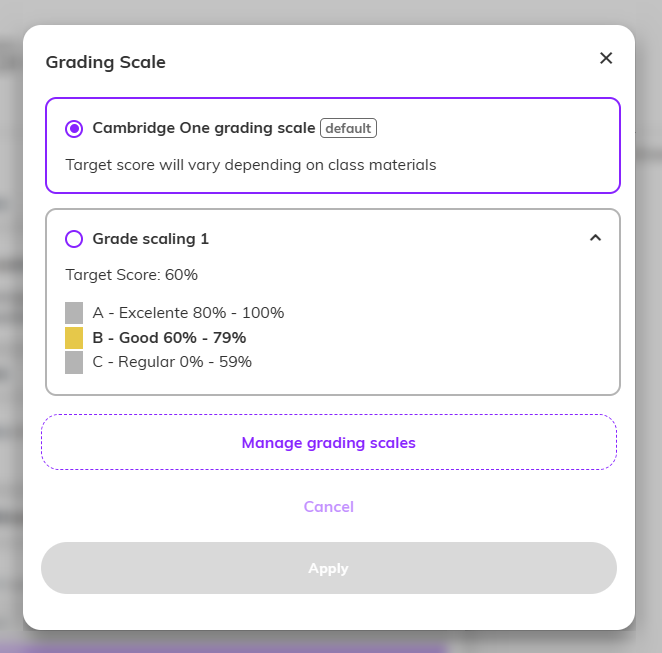Collapse the Grade scaling 1 section chevron
This screenshot has width=662, height=653.
click(x=595, y=238)
